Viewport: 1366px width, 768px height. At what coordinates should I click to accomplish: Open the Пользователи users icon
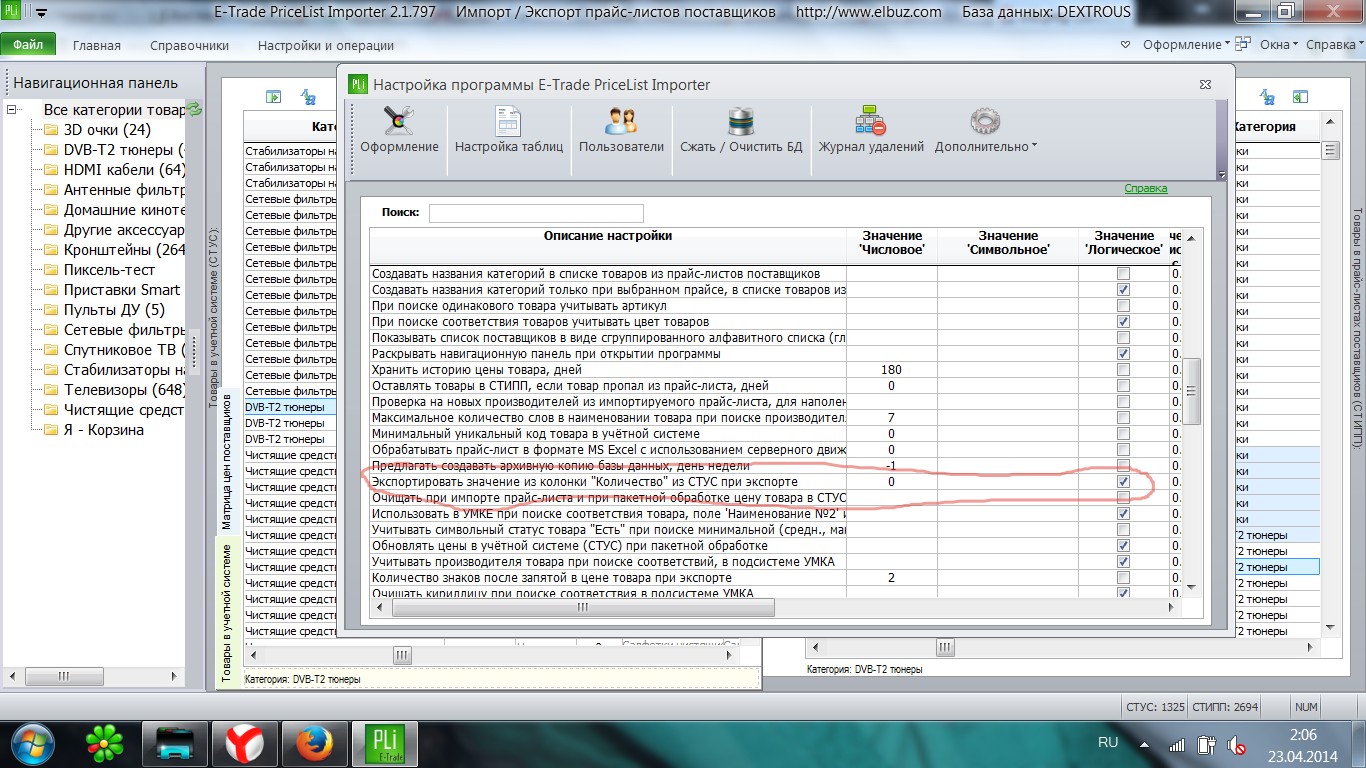[621, 121]
